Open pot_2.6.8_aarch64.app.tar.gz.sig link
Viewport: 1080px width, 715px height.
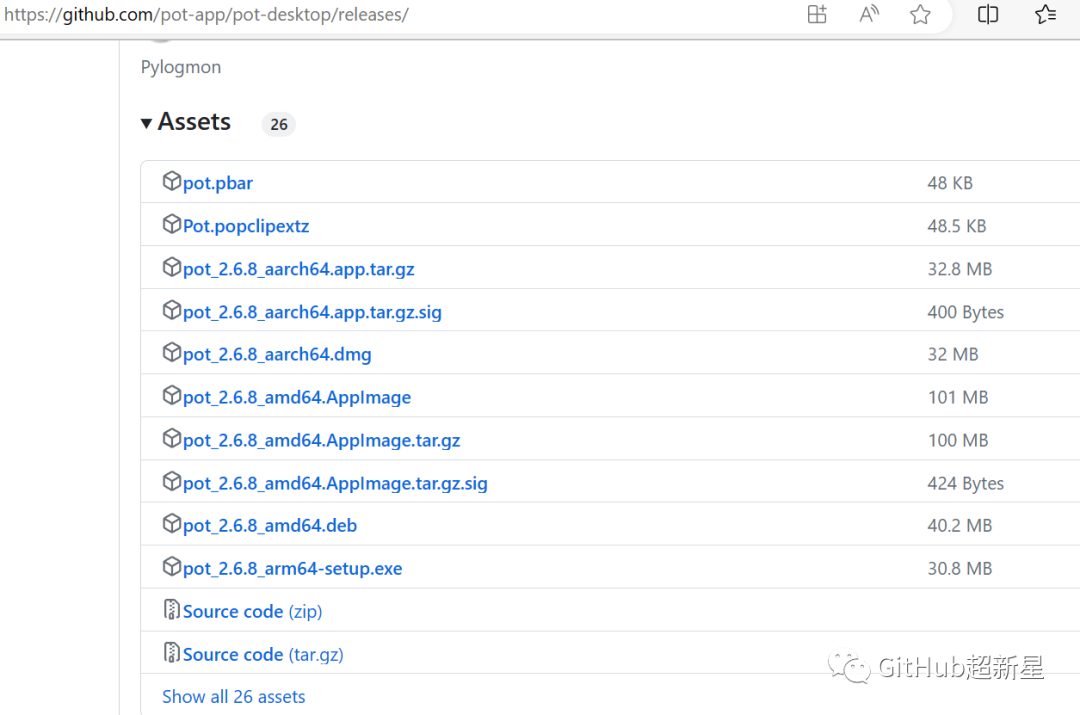[312, 312]
